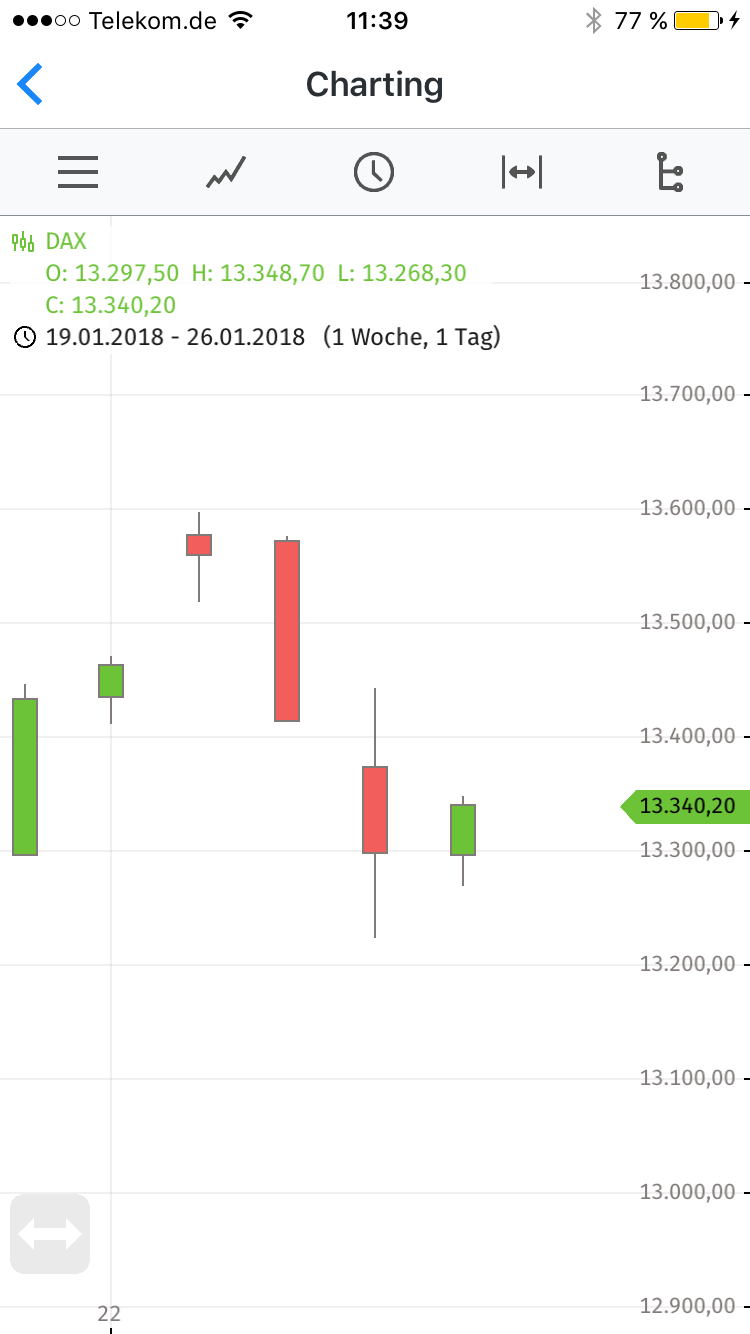
Task: Select the red candle with the long lower wick
Action: (375, 810)
